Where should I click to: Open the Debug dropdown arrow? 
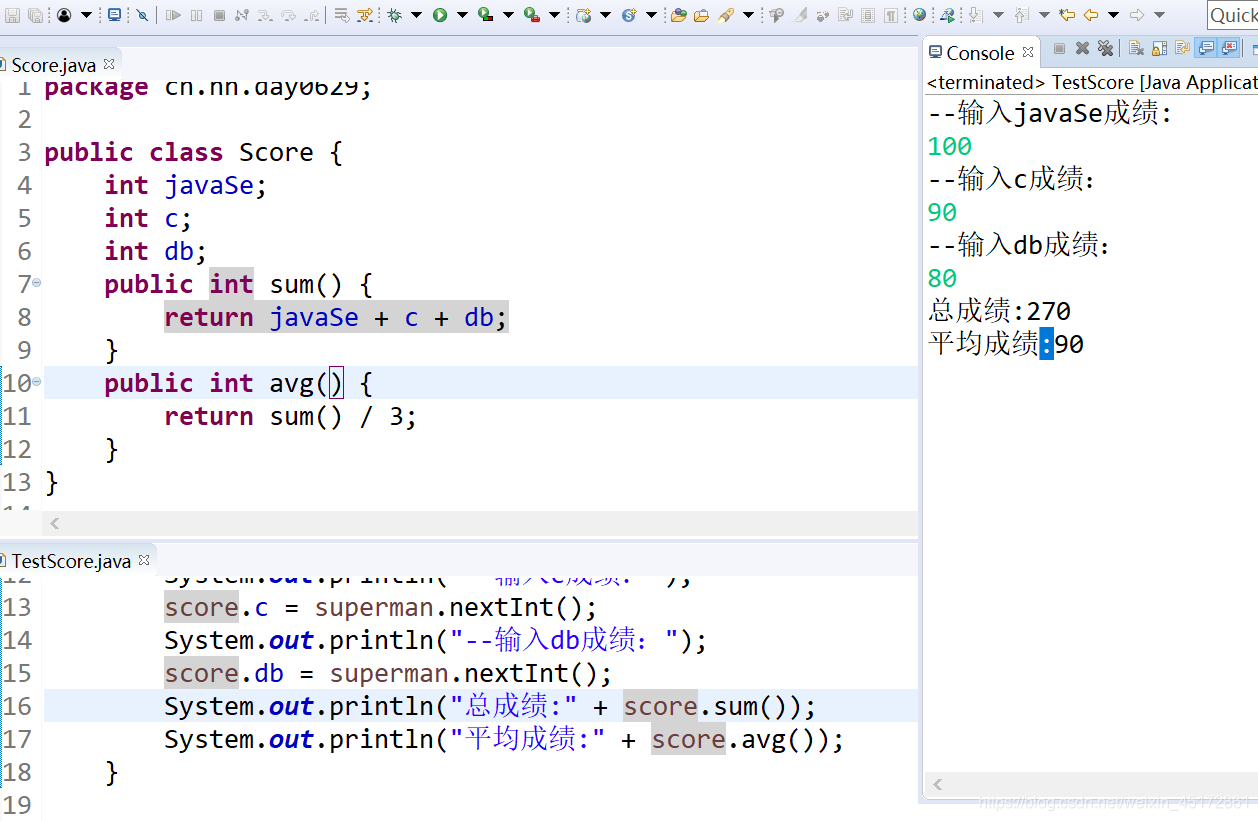point(416,15)
